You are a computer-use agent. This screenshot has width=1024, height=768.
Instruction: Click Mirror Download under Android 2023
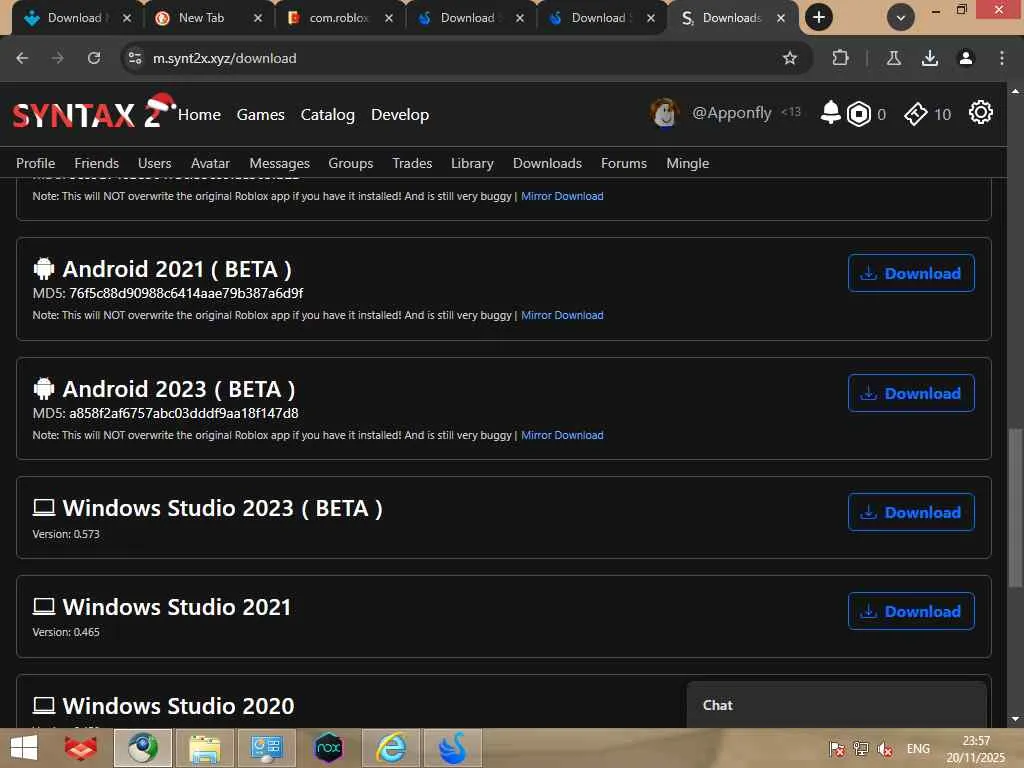[562, 435]
